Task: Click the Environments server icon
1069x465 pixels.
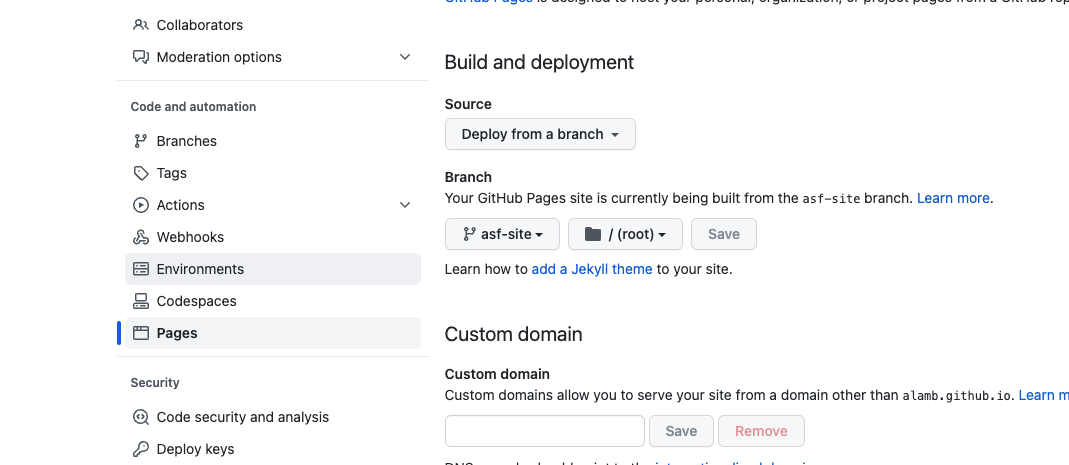Action: click(x=141, y=269)
